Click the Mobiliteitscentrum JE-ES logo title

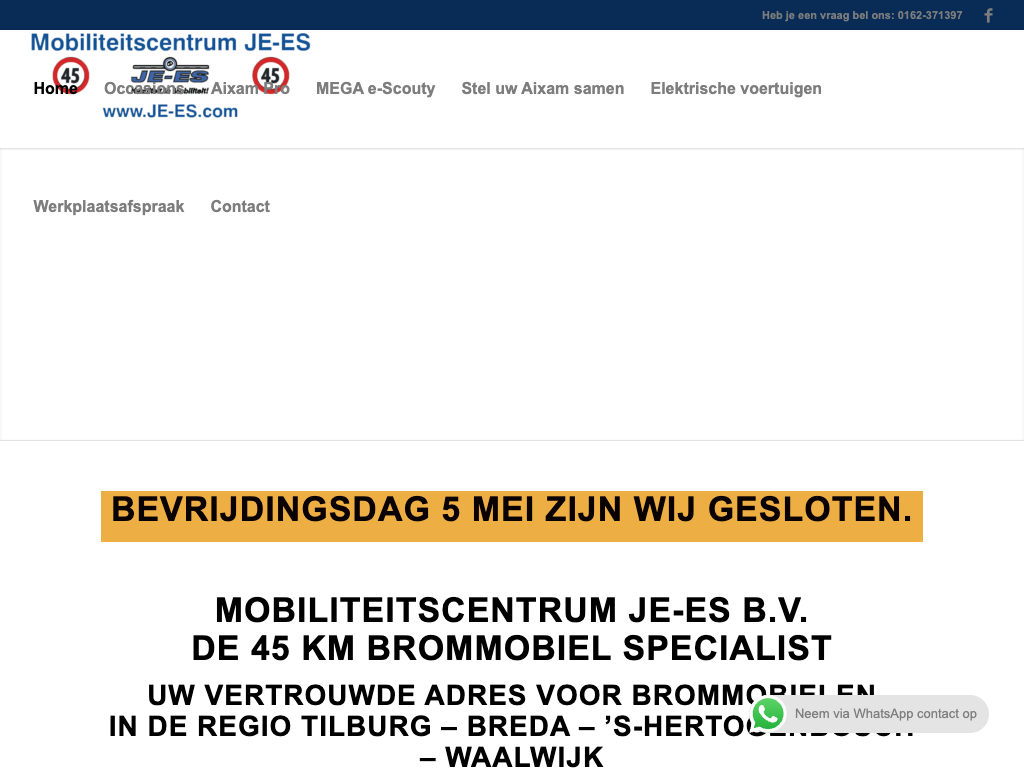tap(170, 42)
